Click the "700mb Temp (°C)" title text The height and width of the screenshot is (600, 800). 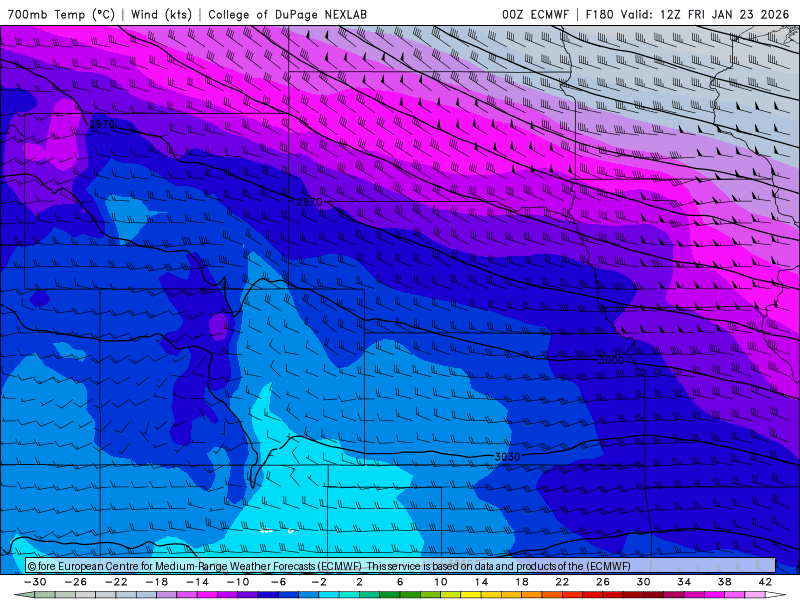tap(61, 14)
